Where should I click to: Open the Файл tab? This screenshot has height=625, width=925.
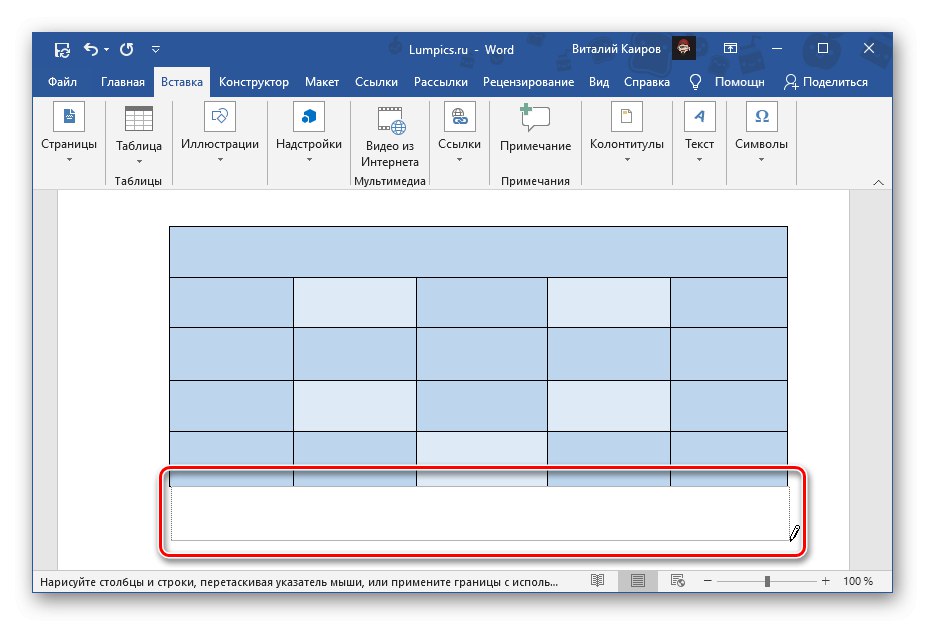point(62,82)
